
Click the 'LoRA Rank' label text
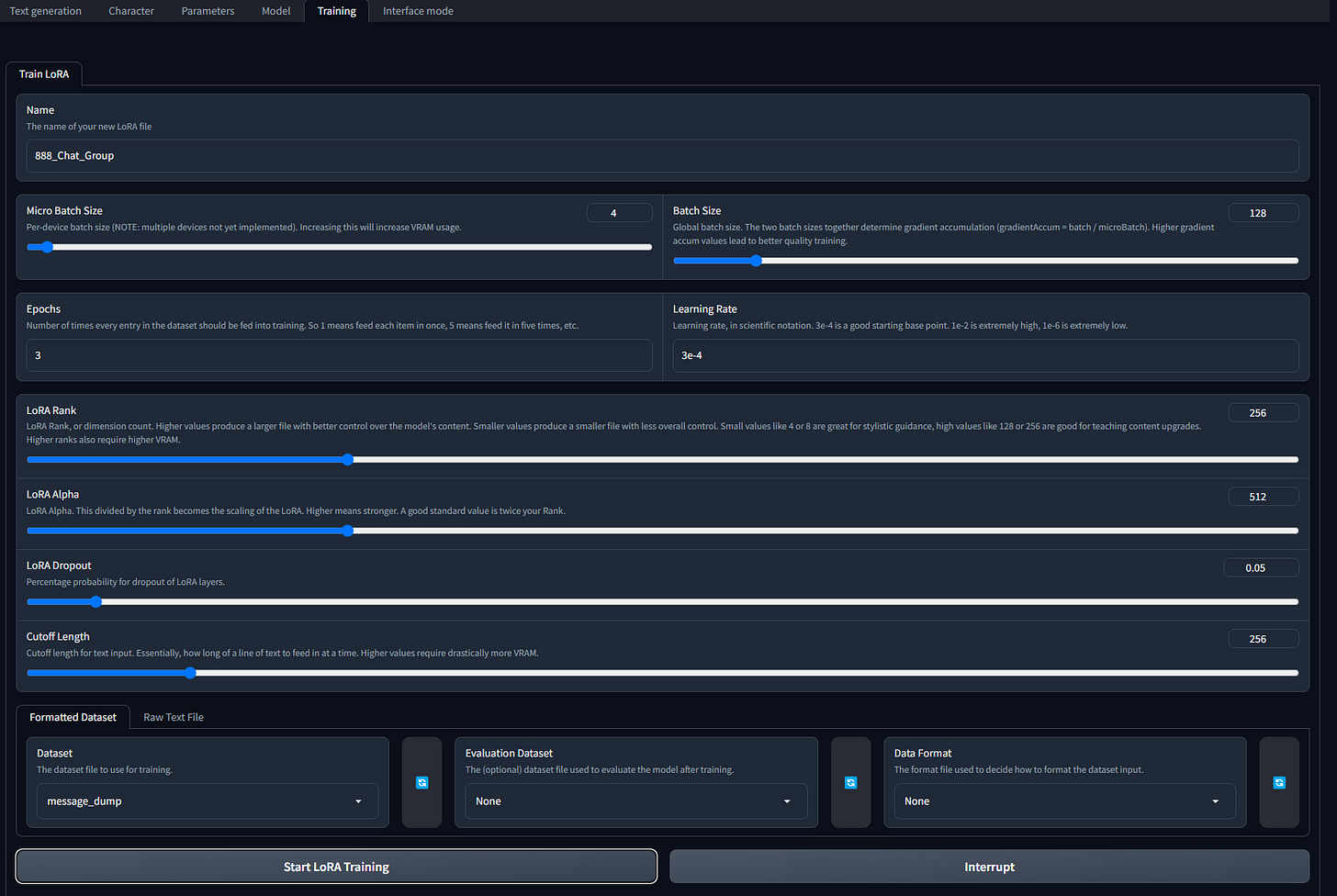coord(51,410)
